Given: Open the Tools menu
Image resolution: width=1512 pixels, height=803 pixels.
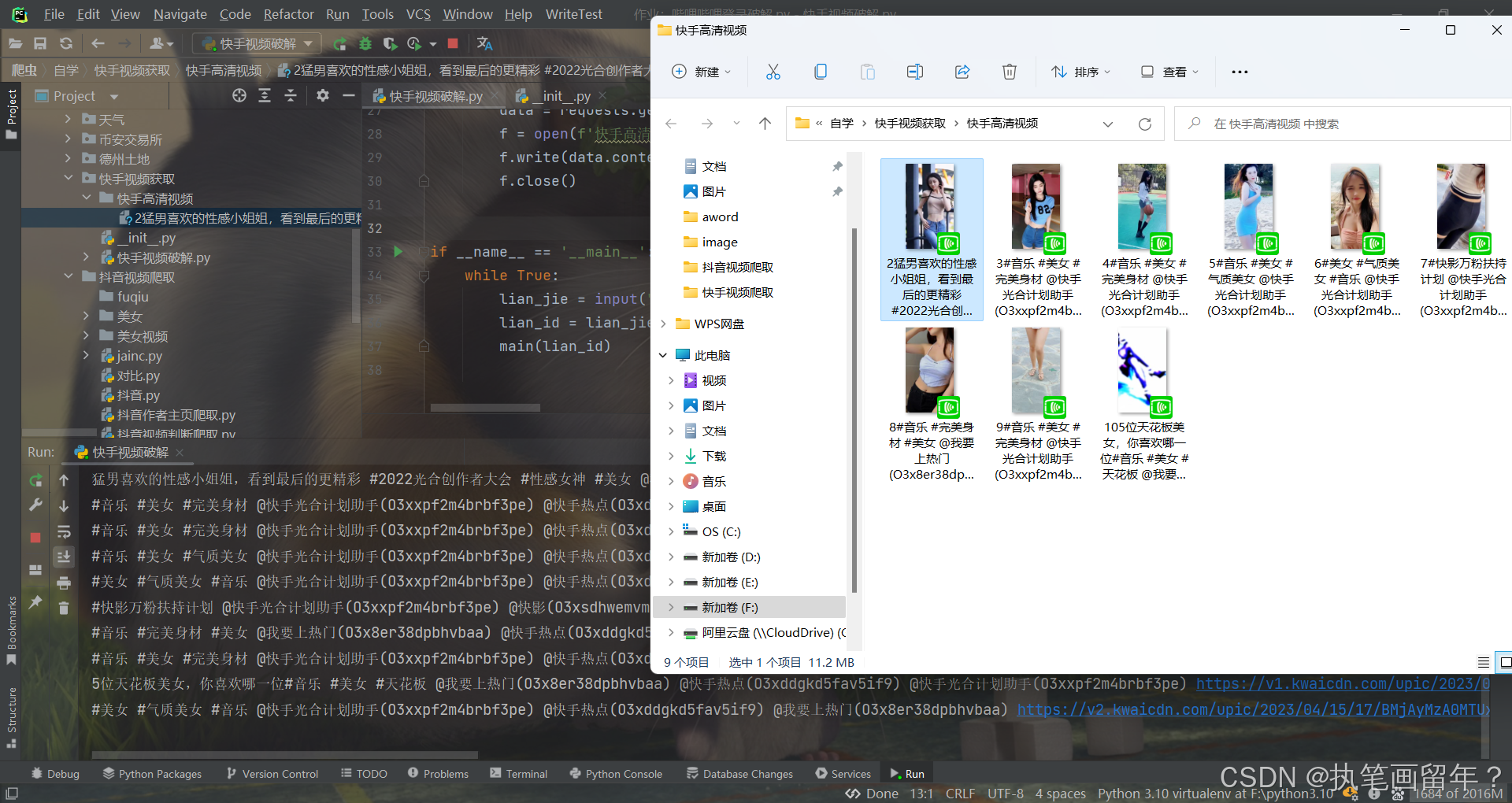Looking at the screenshot, I should pos(377,14).
